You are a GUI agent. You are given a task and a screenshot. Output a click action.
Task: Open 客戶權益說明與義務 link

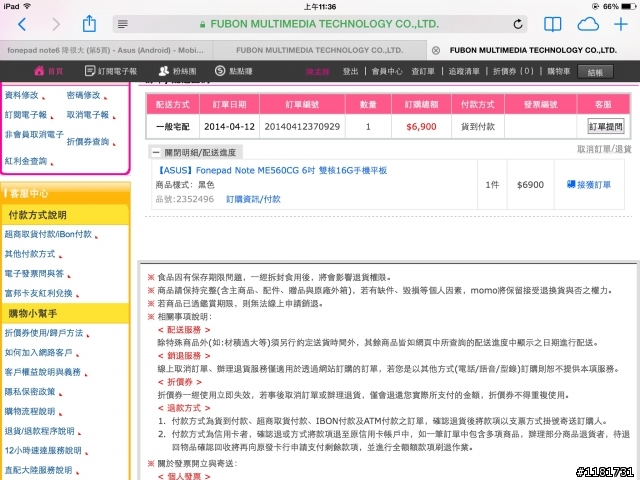click(x=43, y=372)
